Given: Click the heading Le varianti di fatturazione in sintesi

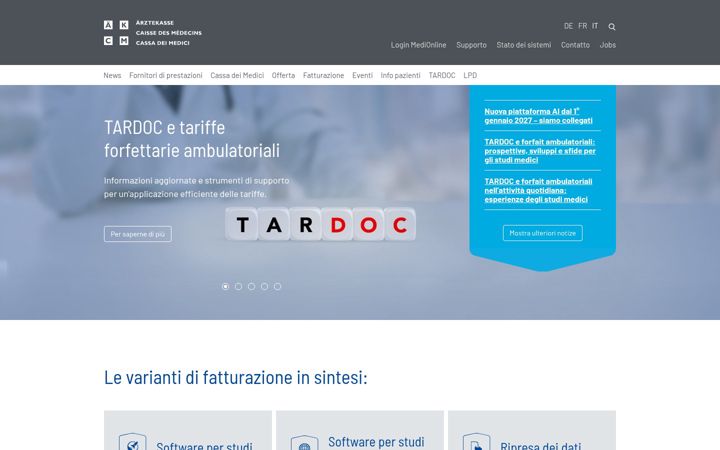Looking at the screenshot, I should point(236,377).
